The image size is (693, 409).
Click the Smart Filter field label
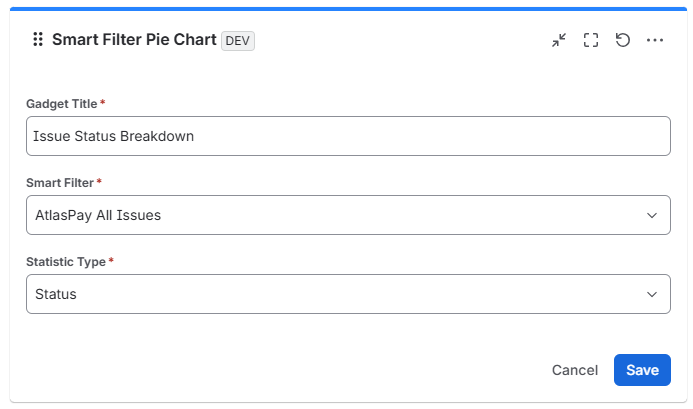[x=60, y=183]
